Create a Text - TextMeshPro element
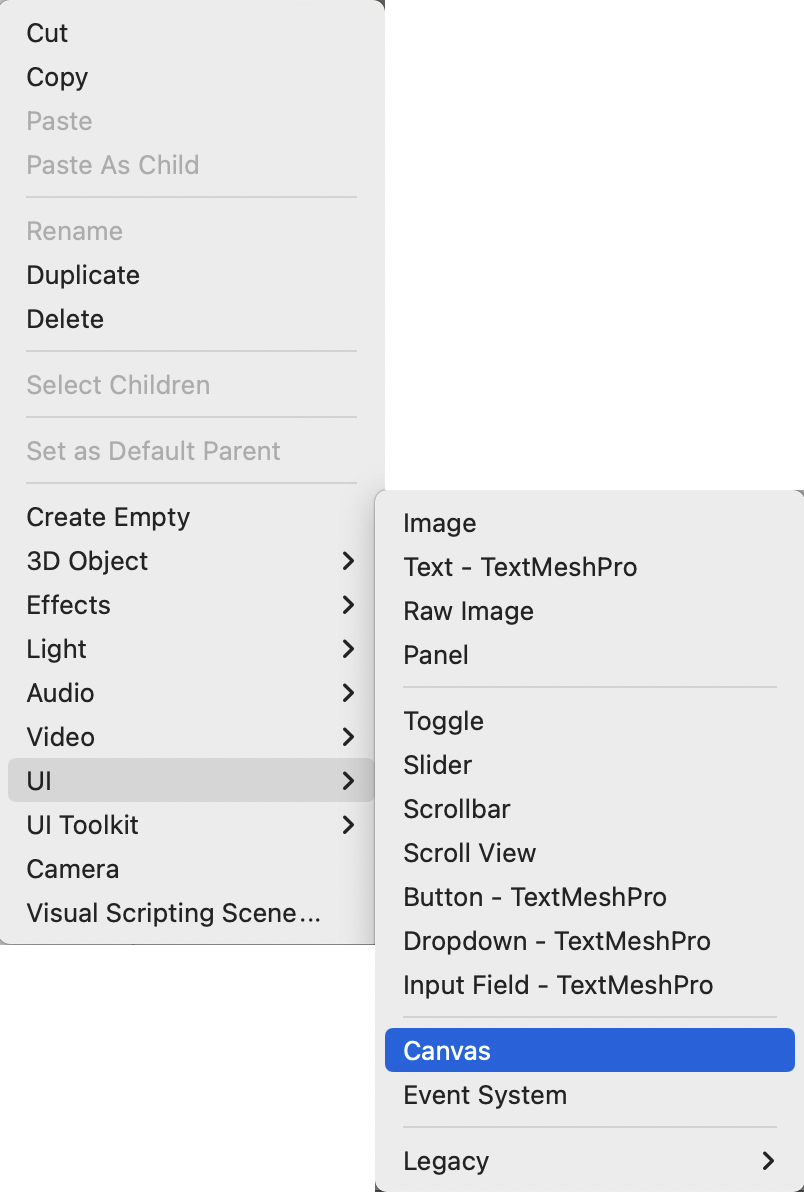The image size is (804, 1192). [520, 567]
